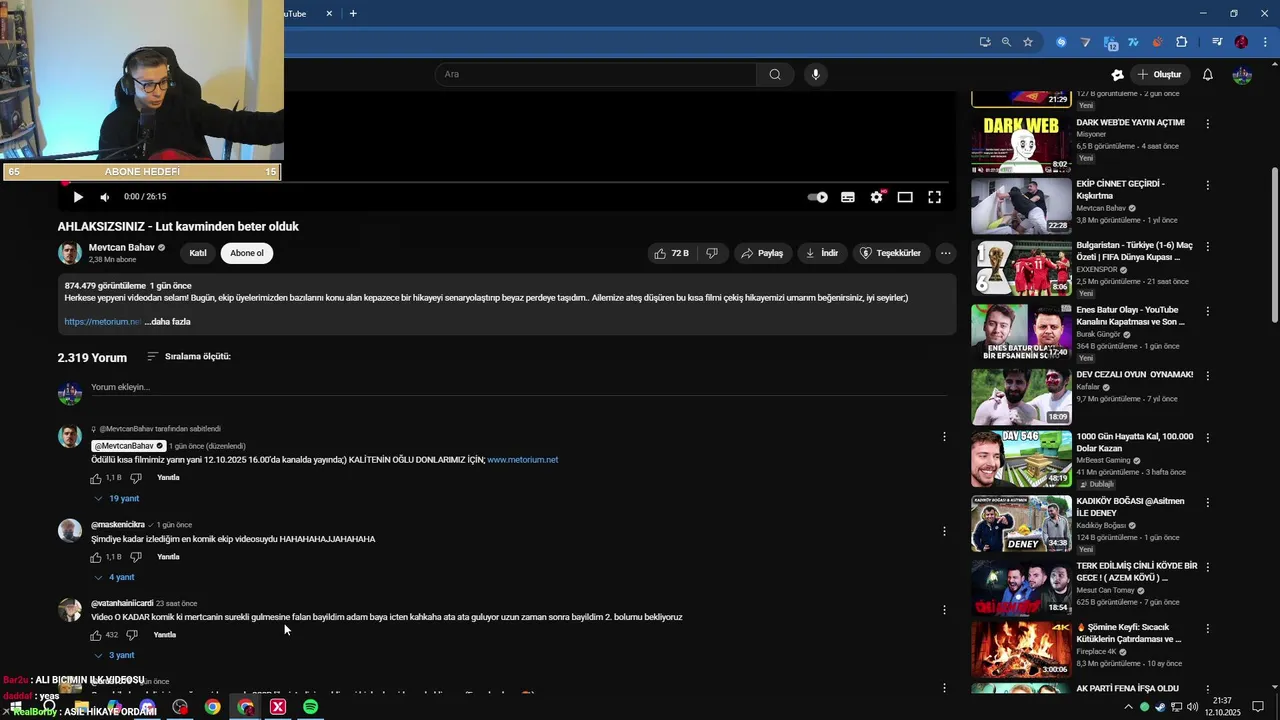The height and width of the screenshot is (720, 1280).
Task: Mute the video player volume icon
Action: tap(104, 197)
